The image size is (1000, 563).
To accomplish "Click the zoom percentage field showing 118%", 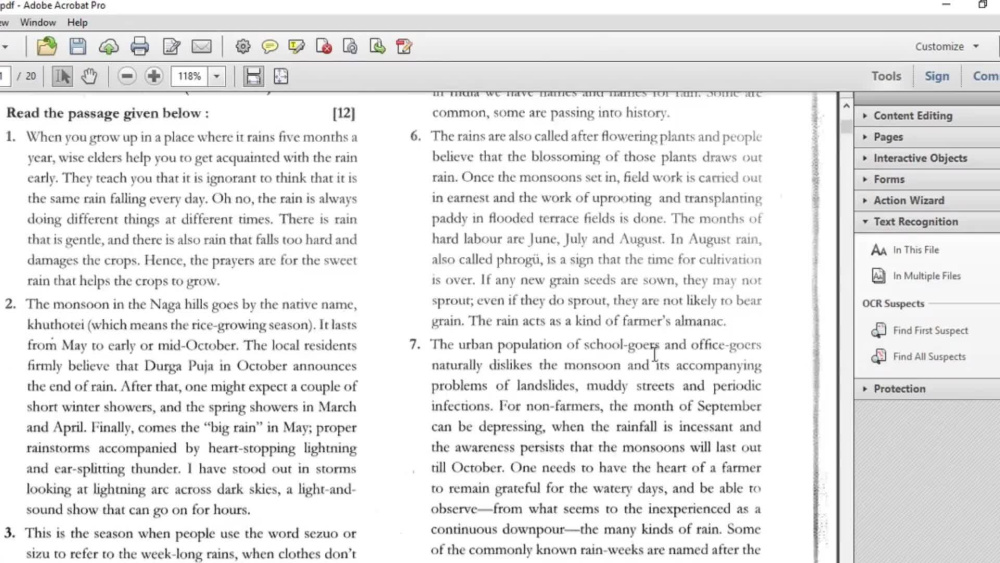I will click(189, 77).
